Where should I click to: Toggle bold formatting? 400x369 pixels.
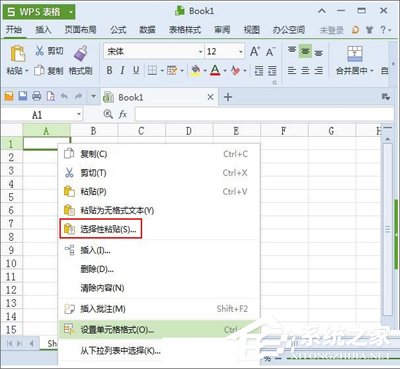tap(109, 70)
